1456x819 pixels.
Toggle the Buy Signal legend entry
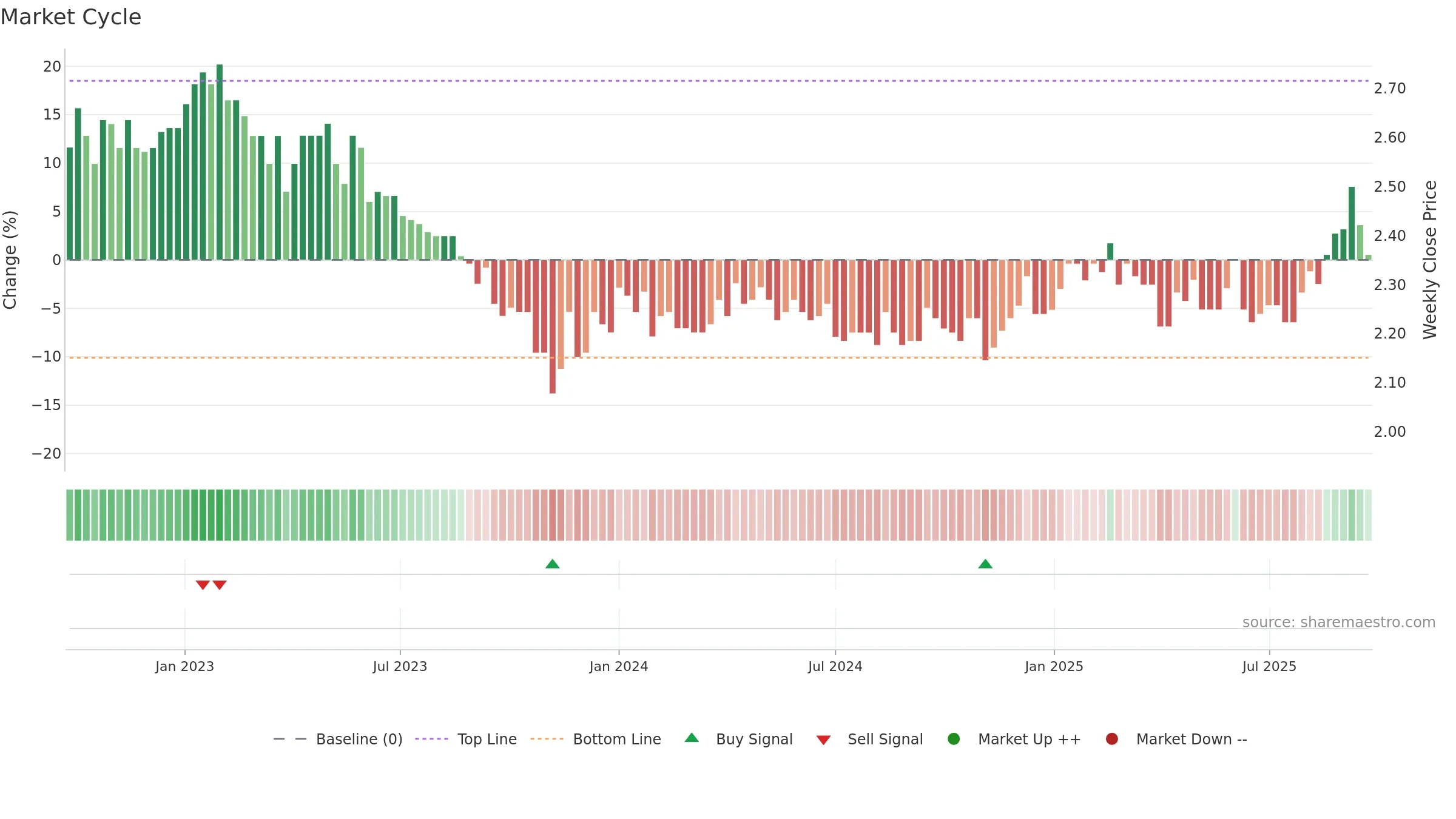coord(738,739)
